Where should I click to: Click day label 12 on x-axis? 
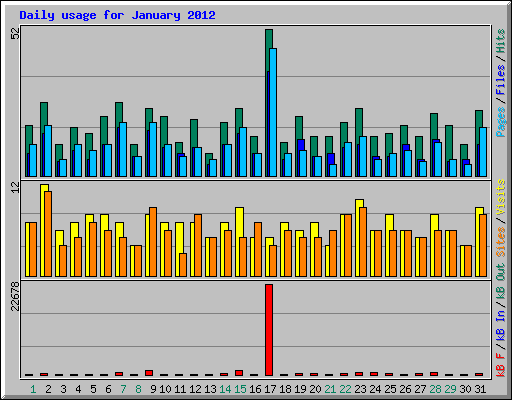pos(195,389)
